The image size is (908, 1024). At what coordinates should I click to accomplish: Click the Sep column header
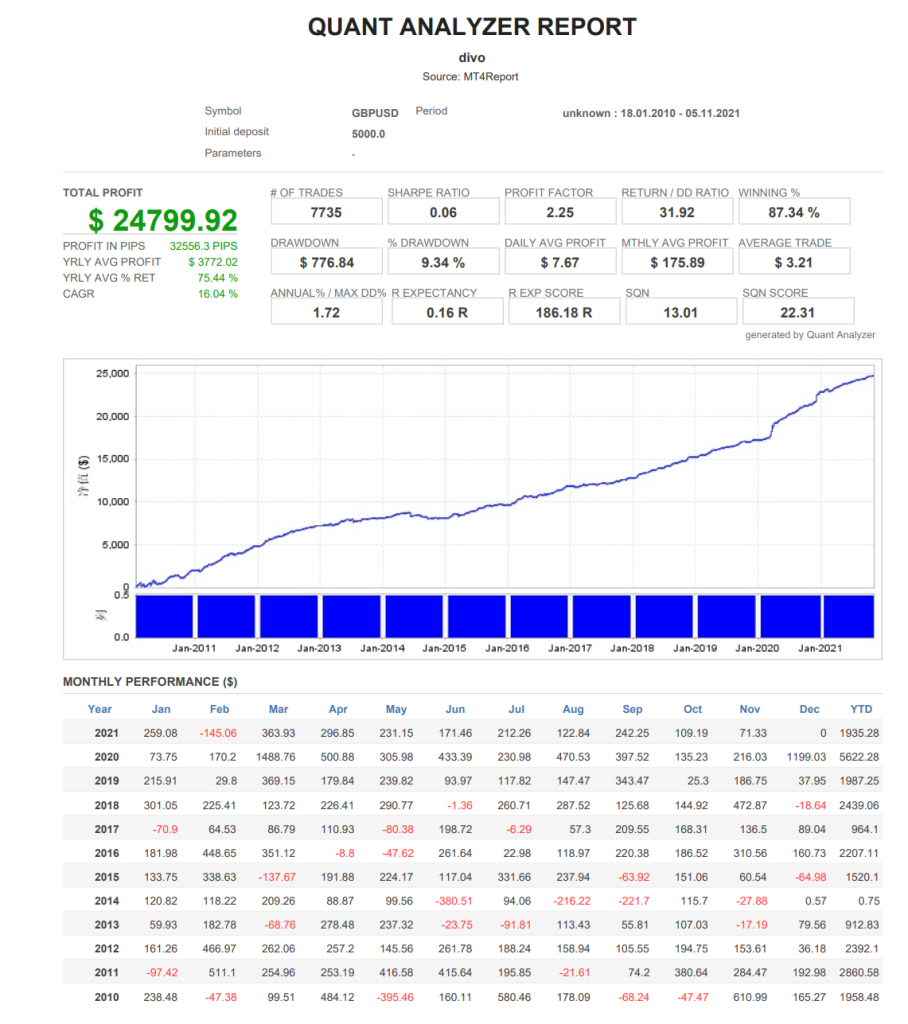pyautogui.click(x=632, y=709)
